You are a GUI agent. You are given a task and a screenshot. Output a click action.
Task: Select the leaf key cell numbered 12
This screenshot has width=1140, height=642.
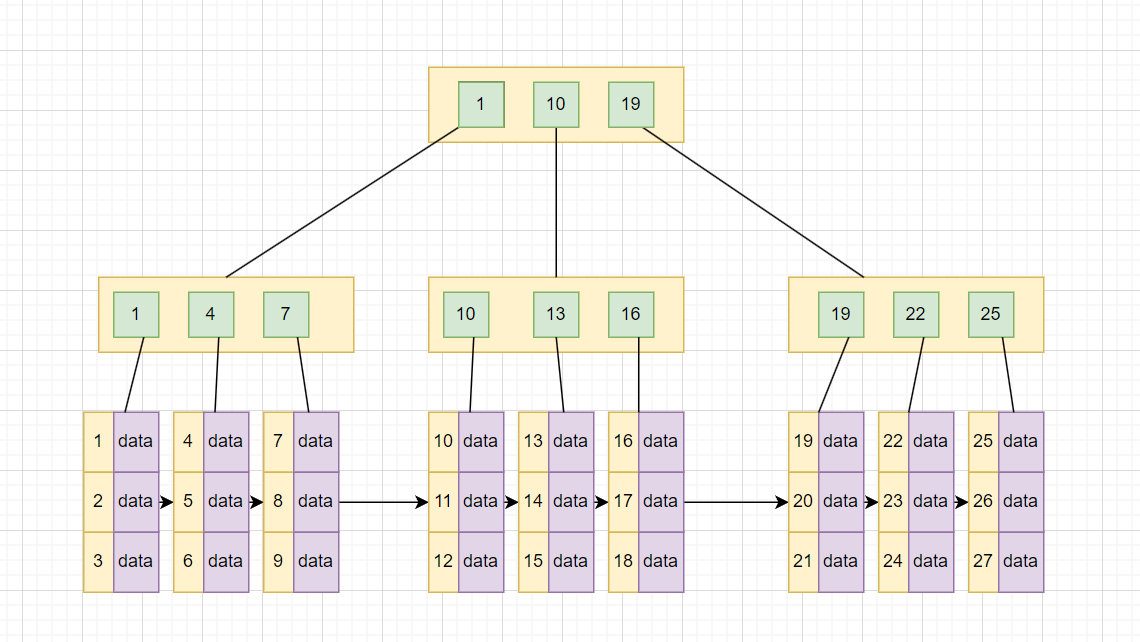(x=443, y=561)
